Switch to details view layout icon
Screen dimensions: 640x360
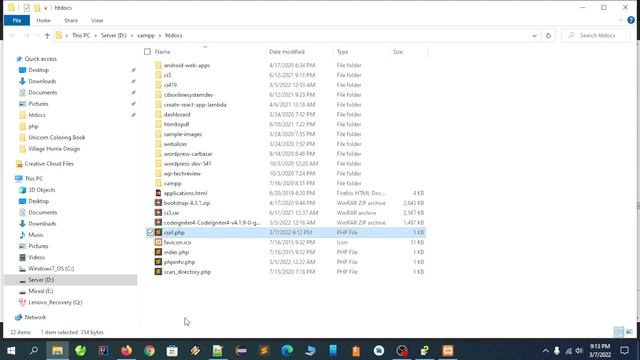tap(619, 332)
